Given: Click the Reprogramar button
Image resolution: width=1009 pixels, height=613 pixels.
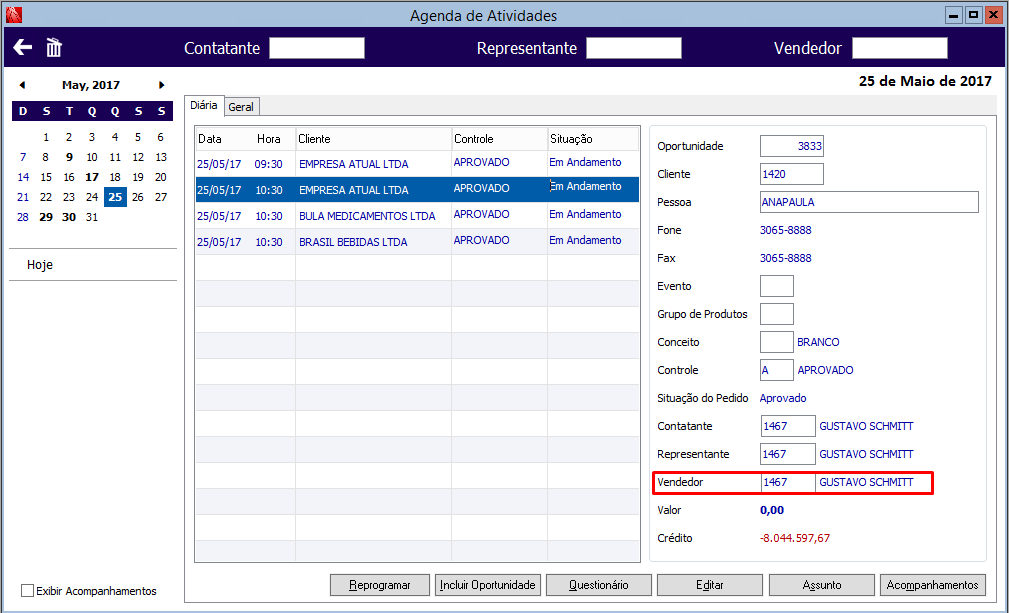Looking at the screenshot, I should tap(380, 585).
